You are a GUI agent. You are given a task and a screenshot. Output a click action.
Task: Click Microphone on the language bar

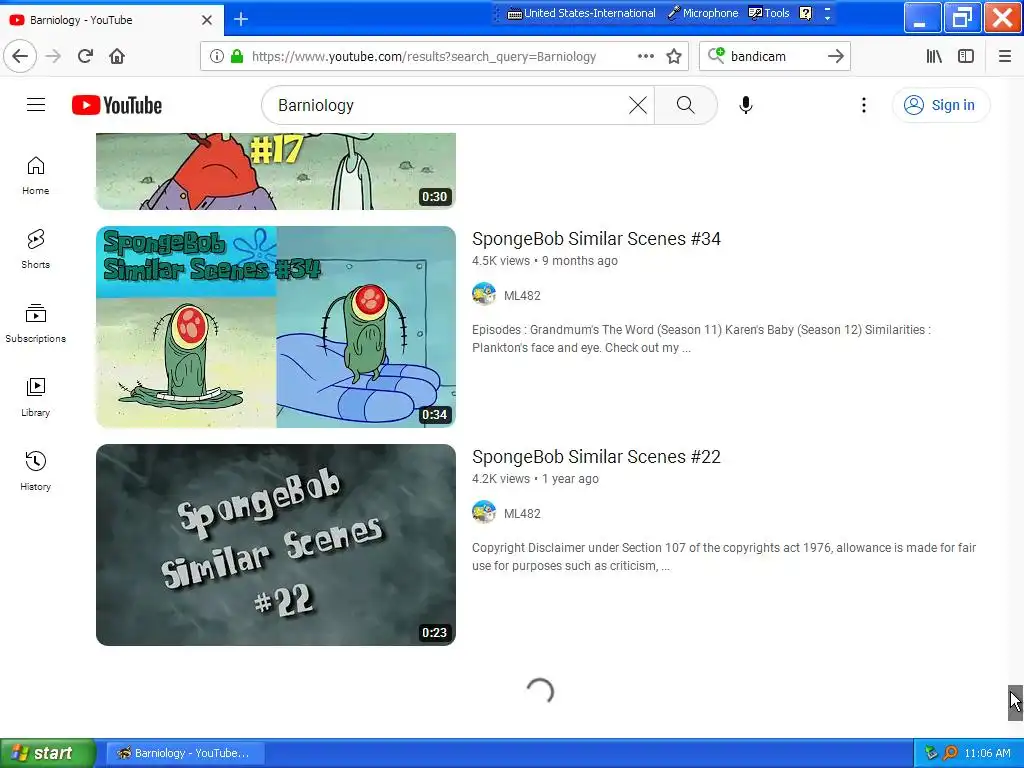pos(703,13)
